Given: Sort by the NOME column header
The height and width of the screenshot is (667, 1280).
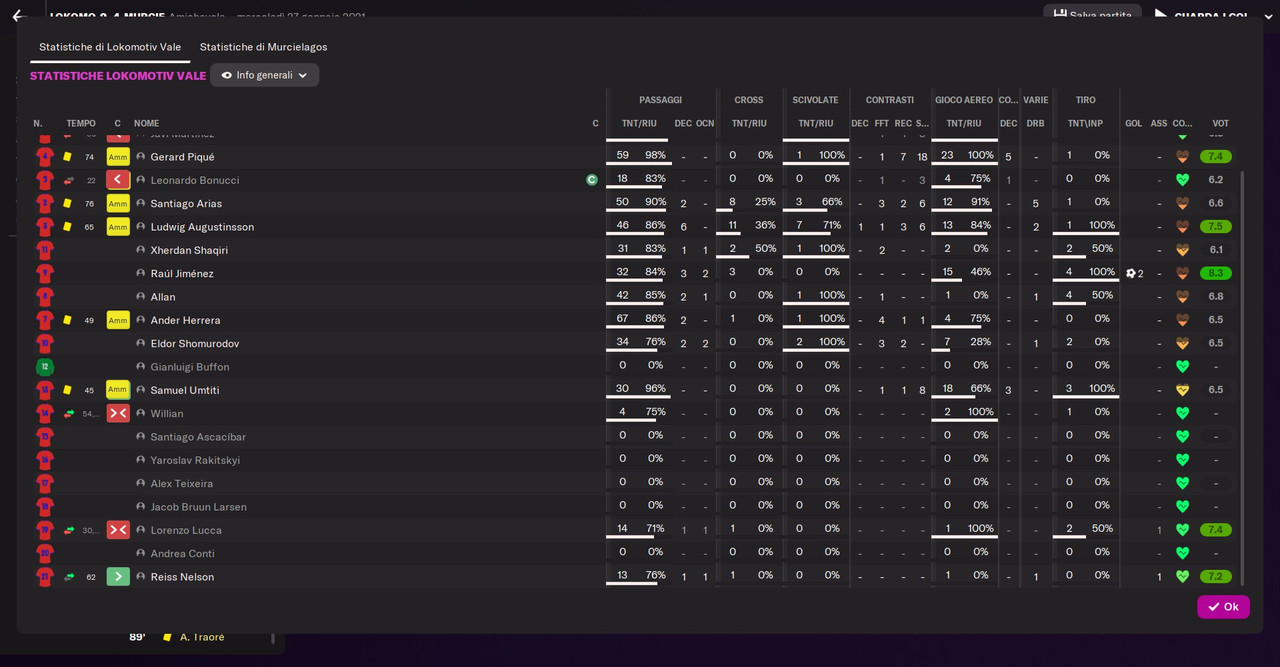Looking at the screenshot, I should point(147,124).
